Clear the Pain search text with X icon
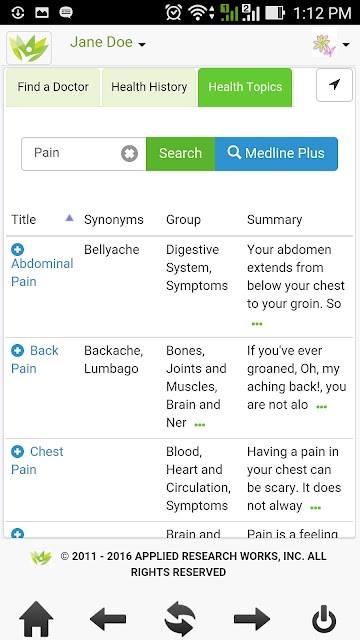 point(129,154)
